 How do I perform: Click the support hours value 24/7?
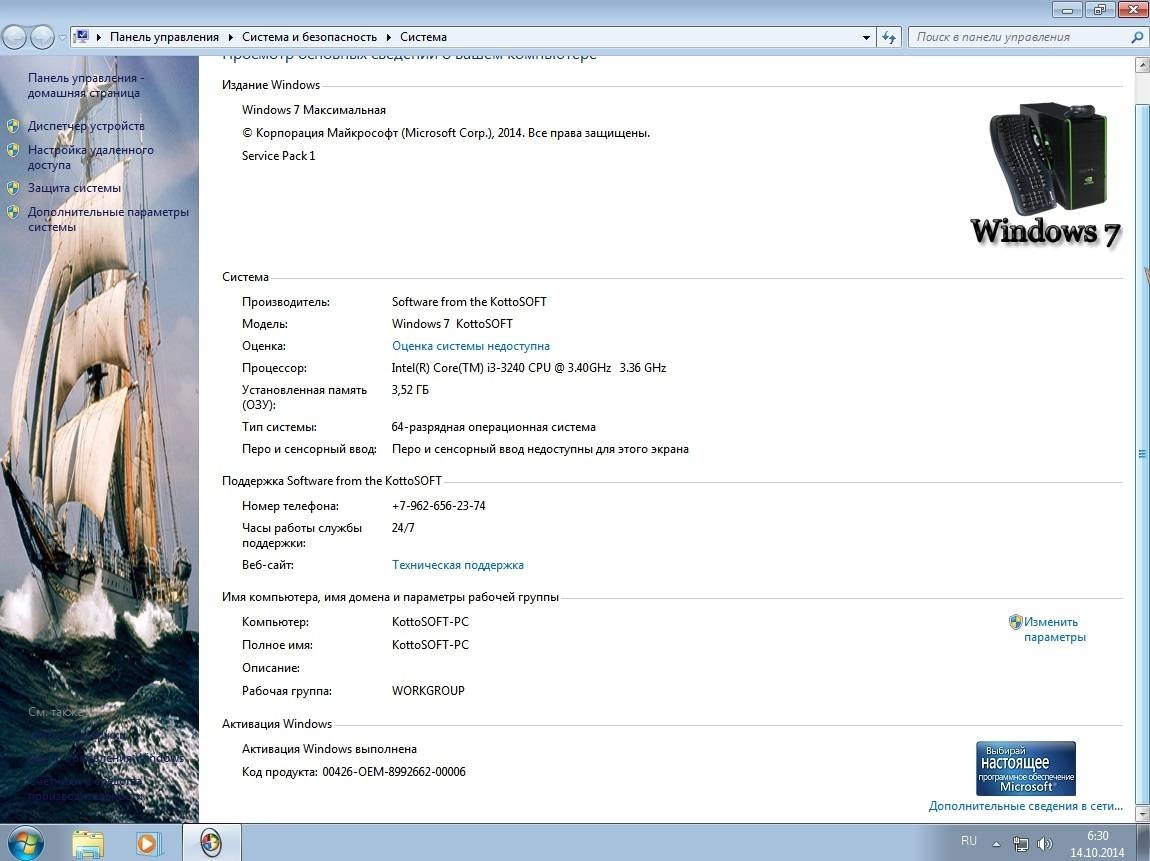403,527
